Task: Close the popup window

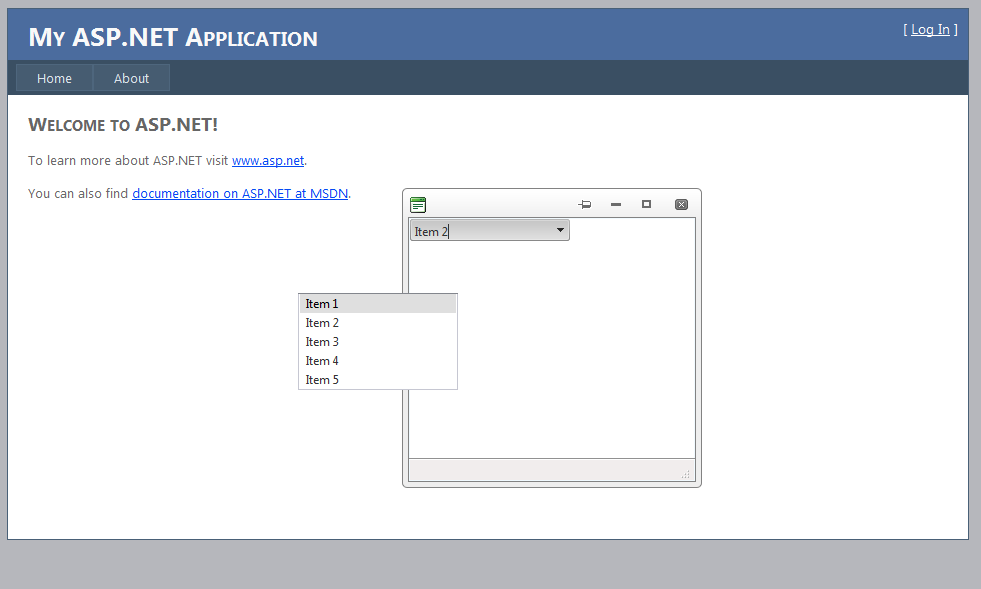Action: point(681,205)
